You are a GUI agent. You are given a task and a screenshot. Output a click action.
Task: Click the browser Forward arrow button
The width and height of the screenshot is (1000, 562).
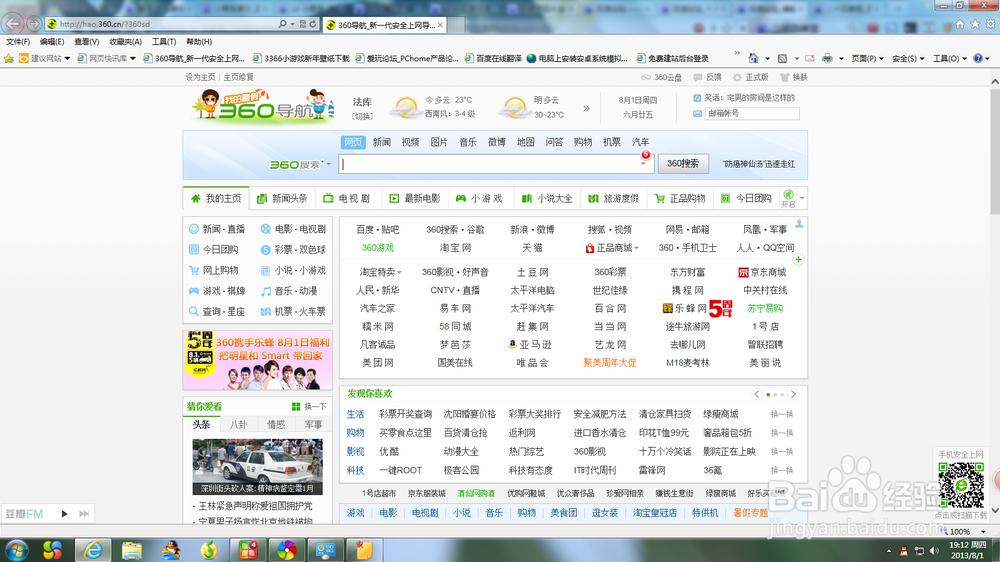coord(34,24)
